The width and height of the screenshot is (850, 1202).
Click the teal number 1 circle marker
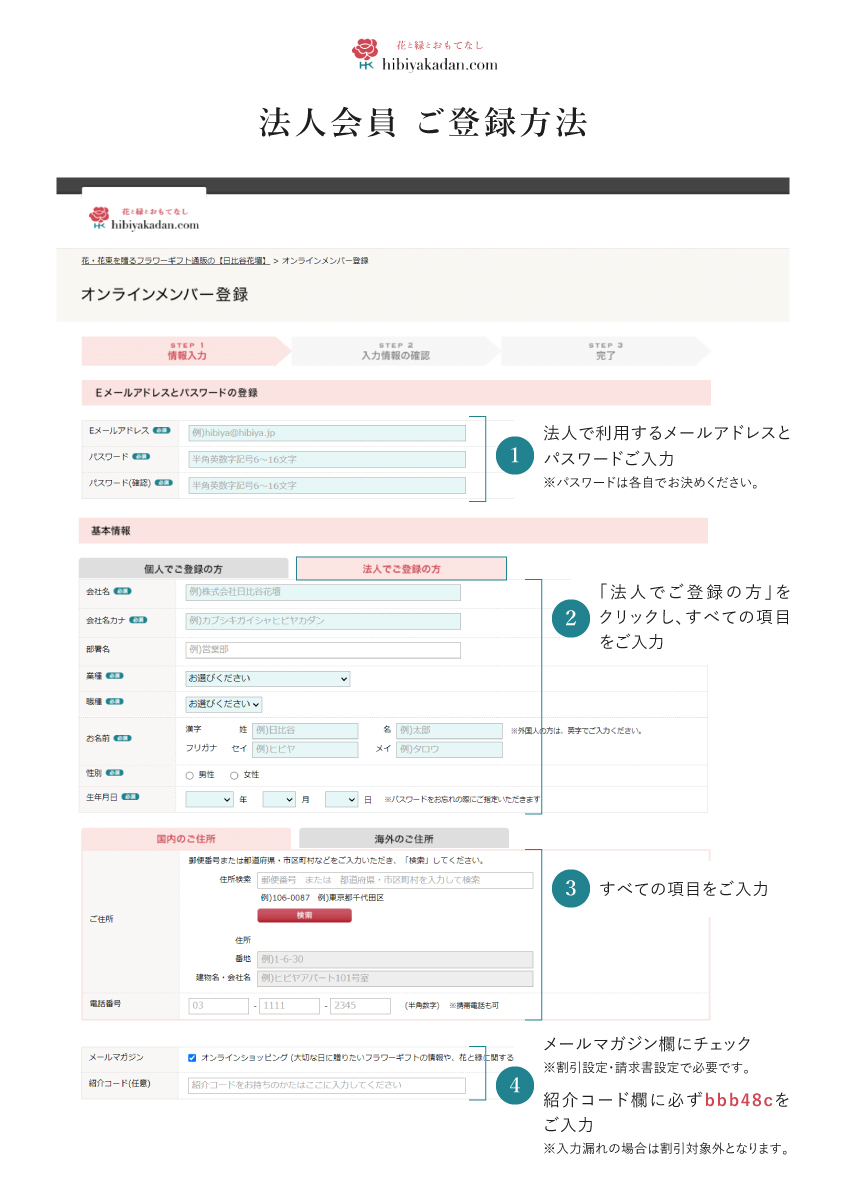515,457
